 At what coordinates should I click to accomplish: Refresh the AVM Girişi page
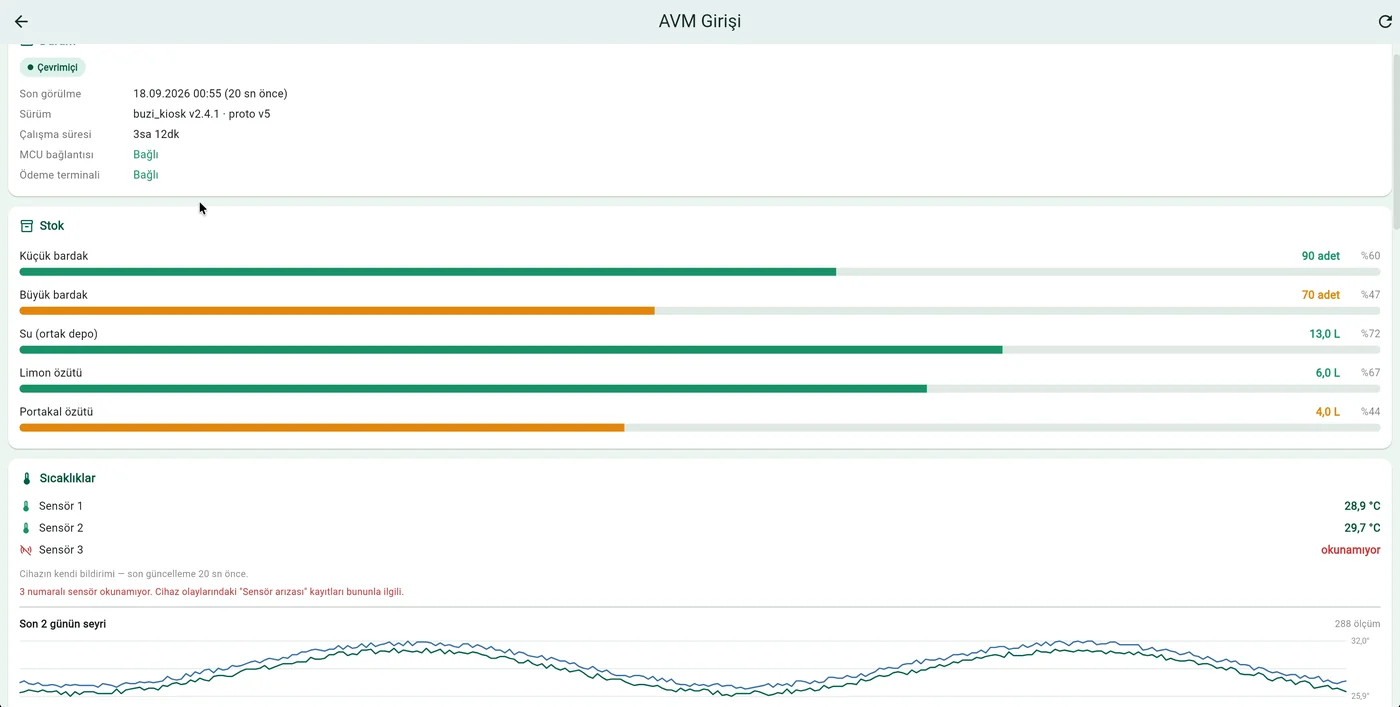(1385, 21)
